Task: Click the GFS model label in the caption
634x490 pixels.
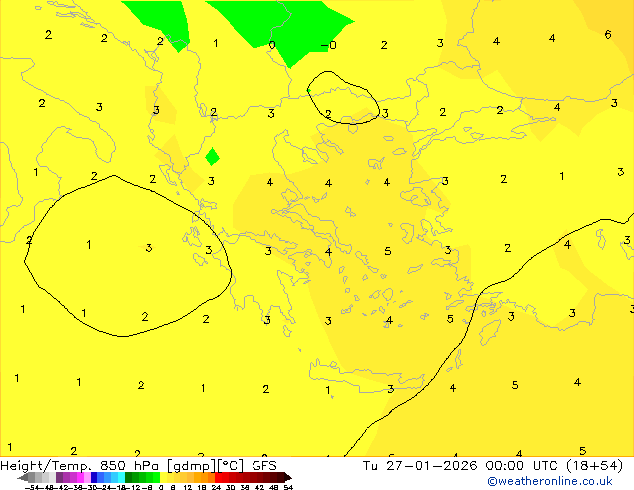Action: click(264, 465)
